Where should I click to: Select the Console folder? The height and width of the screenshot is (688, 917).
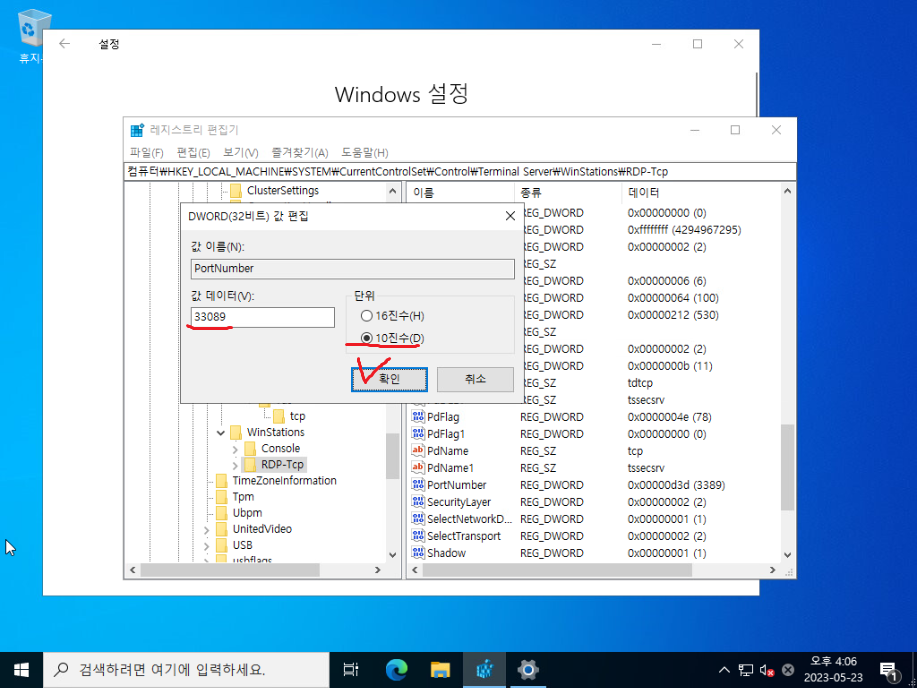[280, 448]
